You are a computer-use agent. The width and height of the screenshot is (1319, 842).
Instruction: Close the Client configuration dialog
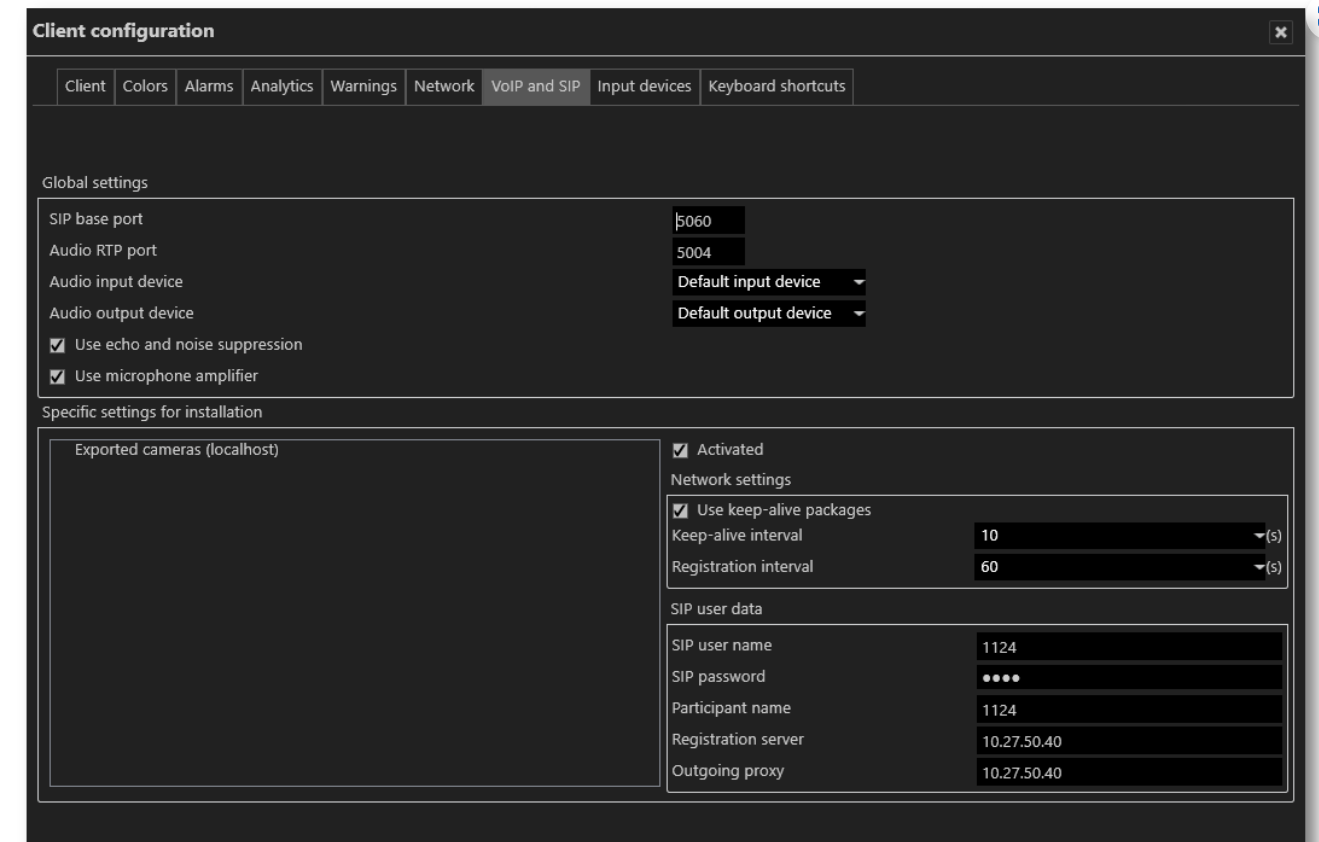(1280, 32)
